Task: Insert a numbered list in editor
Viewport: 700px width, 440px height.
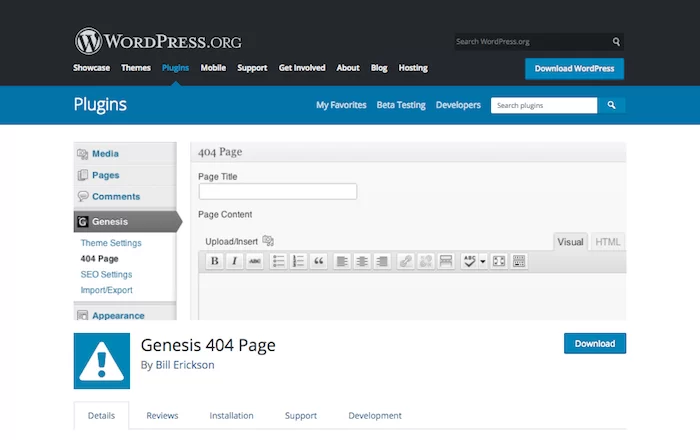Action: click(x=299, y=261)
